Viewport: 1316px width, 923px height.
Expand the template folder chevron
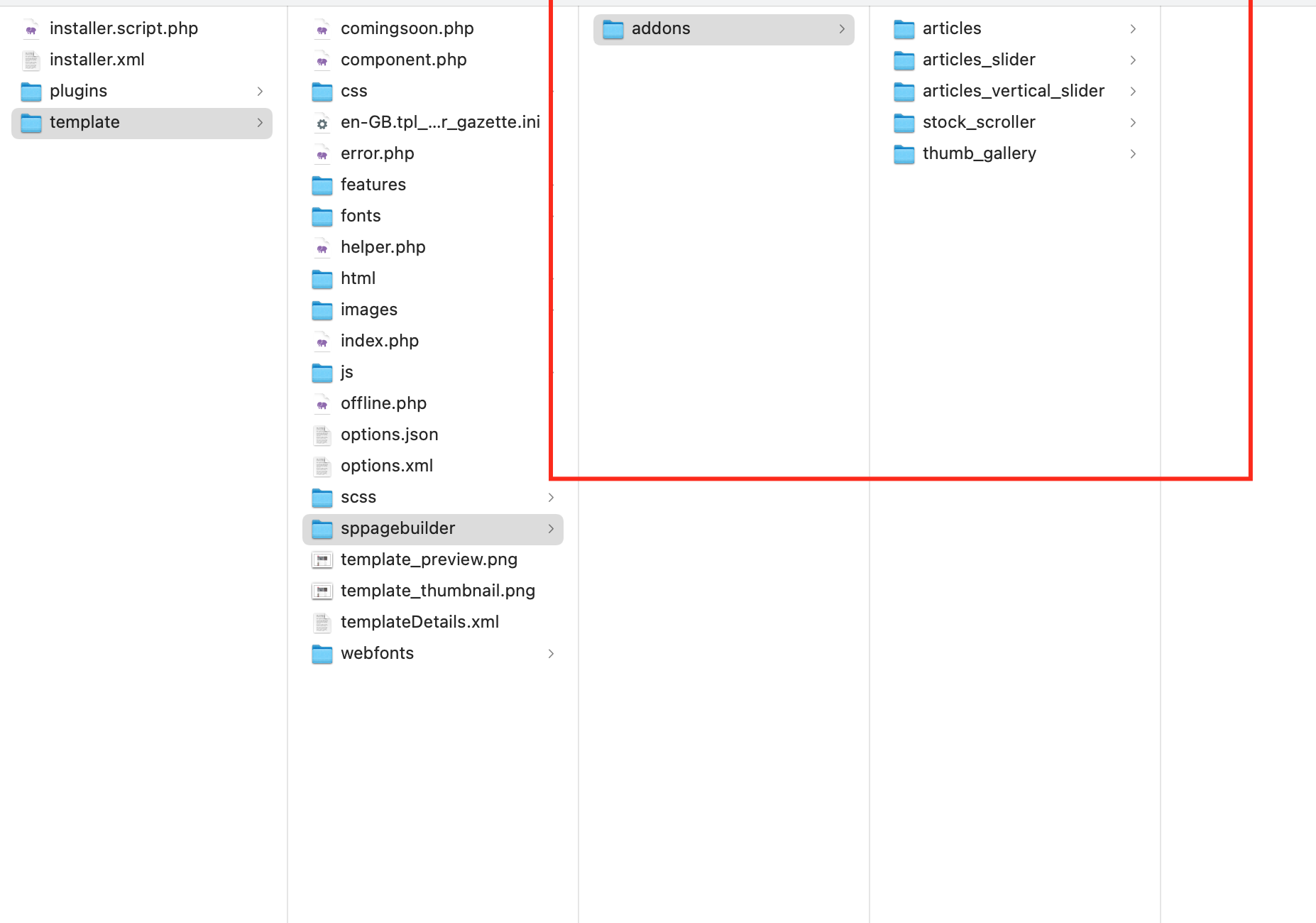[x=260, y=122]
